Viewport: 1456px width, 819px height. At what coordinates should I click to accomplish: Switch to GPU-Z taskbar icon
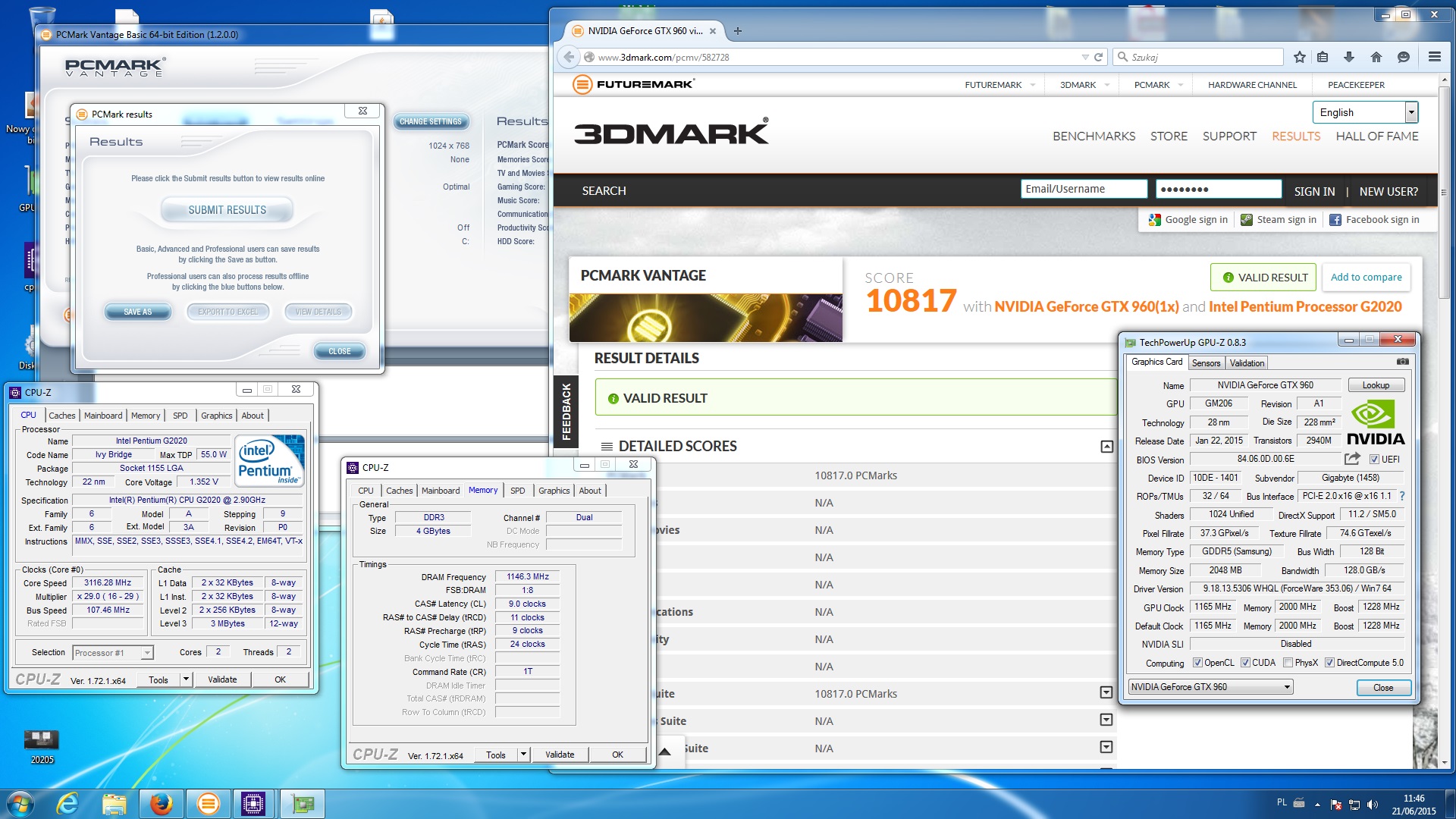tap(303, 804)
